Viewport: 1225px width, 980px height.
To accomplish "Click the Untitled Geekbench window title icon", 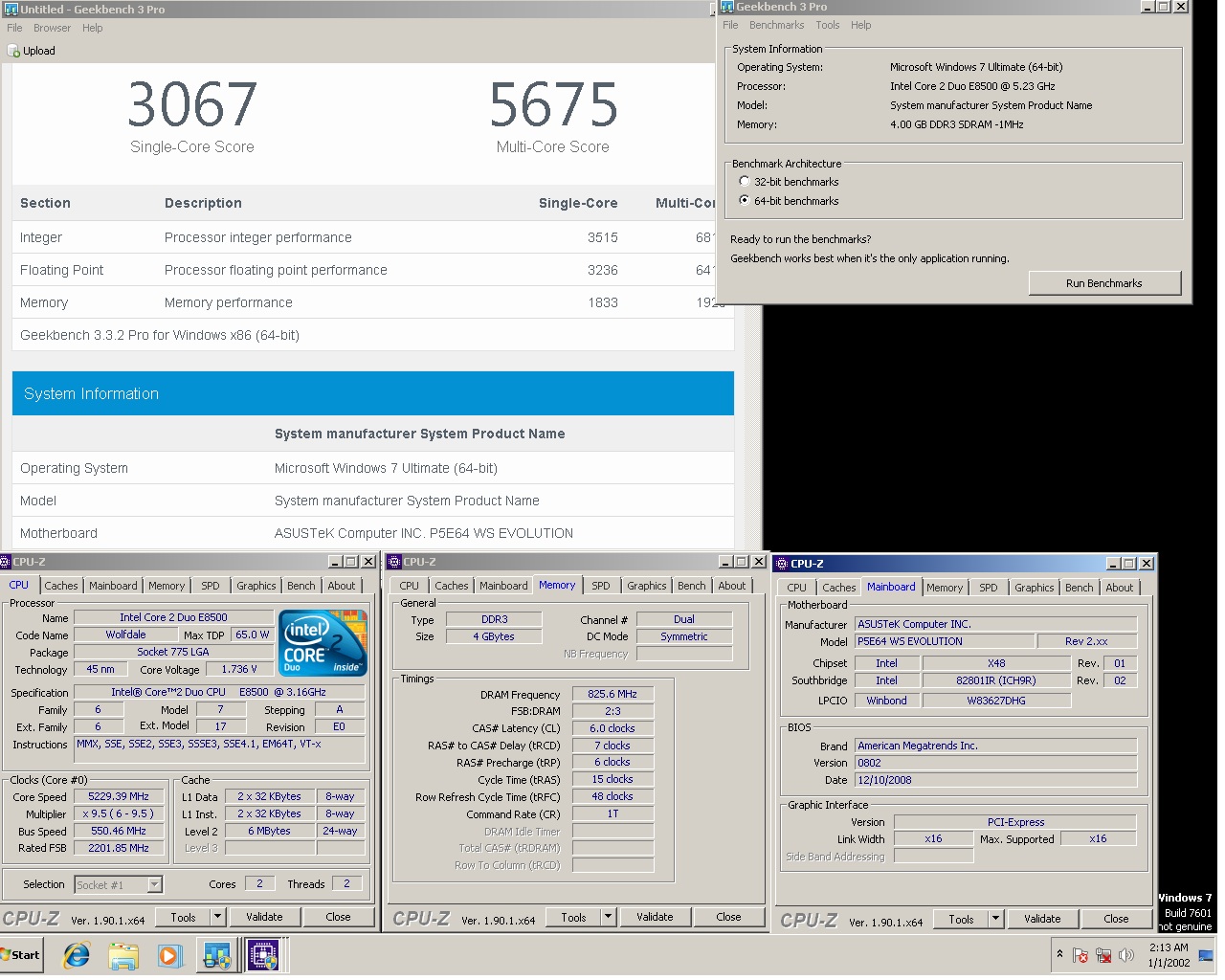I will coord(11,9).
